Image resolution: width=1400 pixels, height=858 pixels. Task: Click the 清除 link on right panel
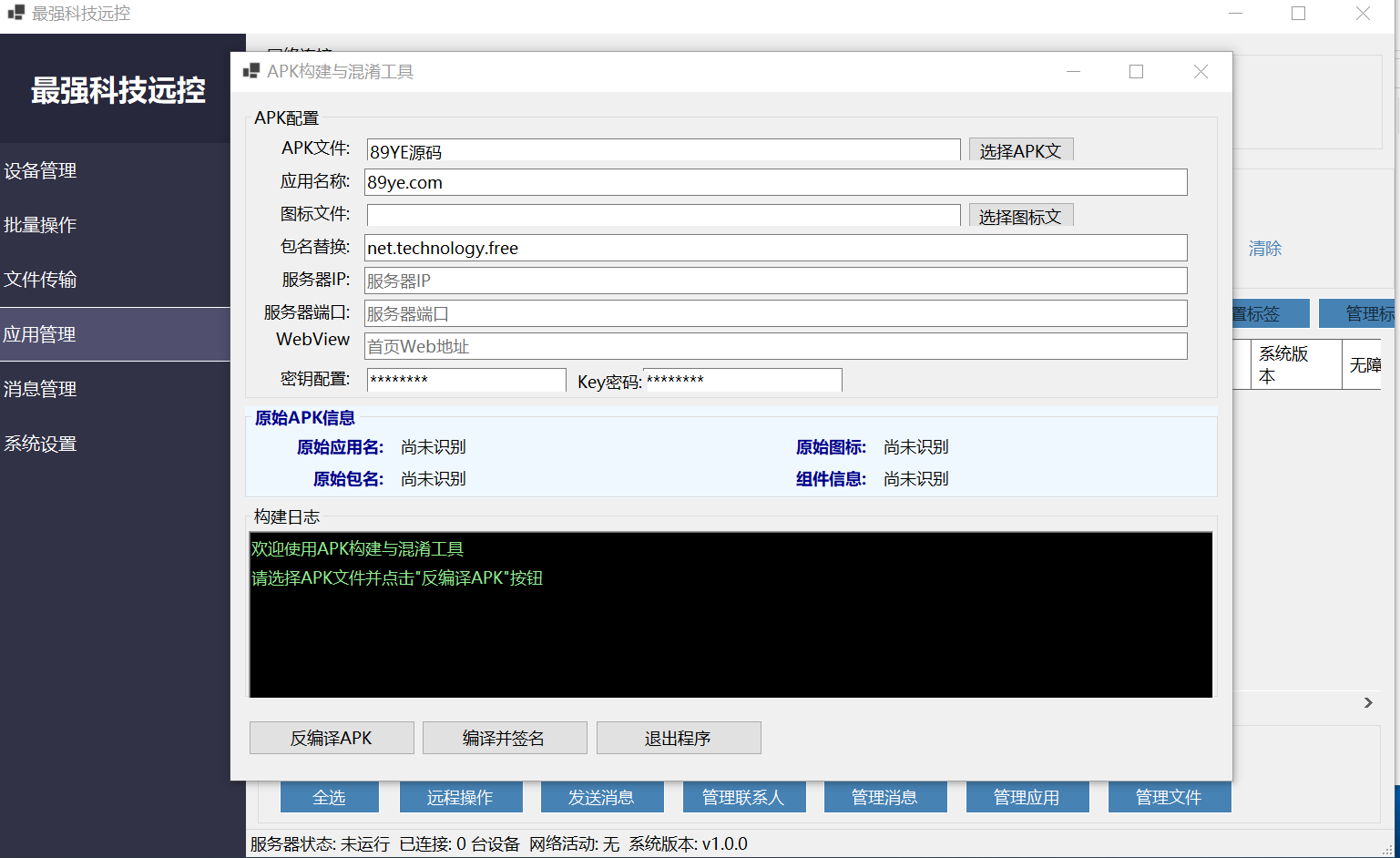click(x=1264, y=249)
